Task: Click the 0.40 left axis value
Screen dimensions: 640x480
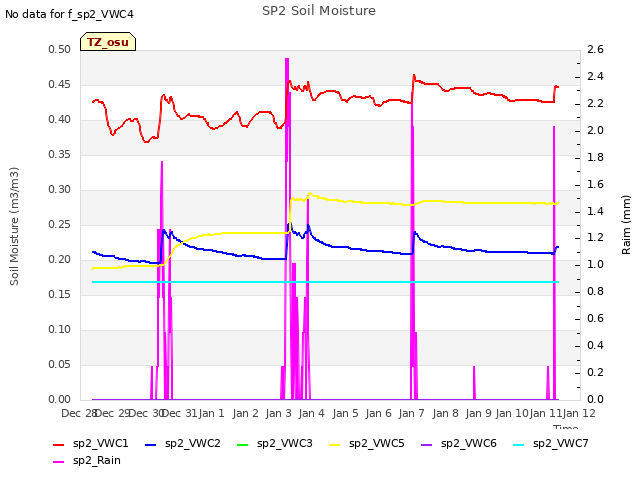Action: click(x=60, y=120)
